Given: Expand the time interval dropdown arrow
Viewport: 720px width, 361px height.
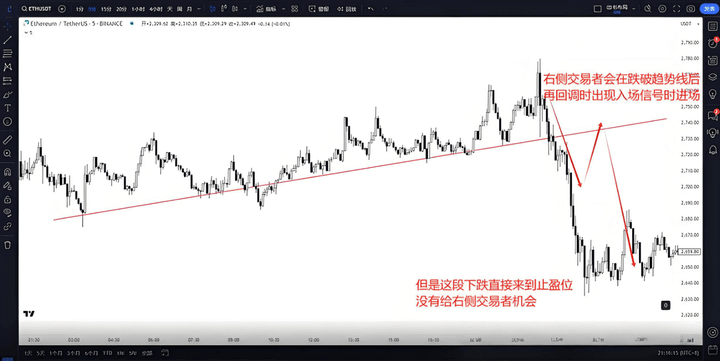Looking at the screenshot, I should point(199,9).
